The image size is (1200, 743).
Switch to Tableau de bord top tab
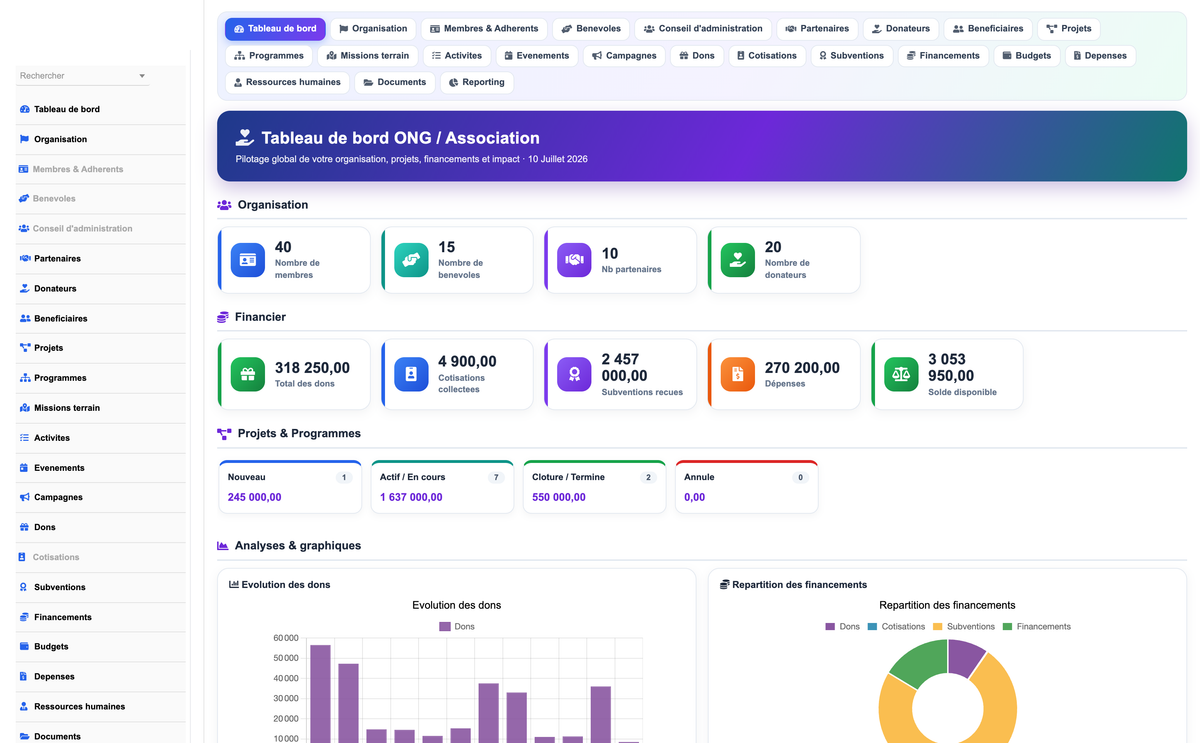275,29
